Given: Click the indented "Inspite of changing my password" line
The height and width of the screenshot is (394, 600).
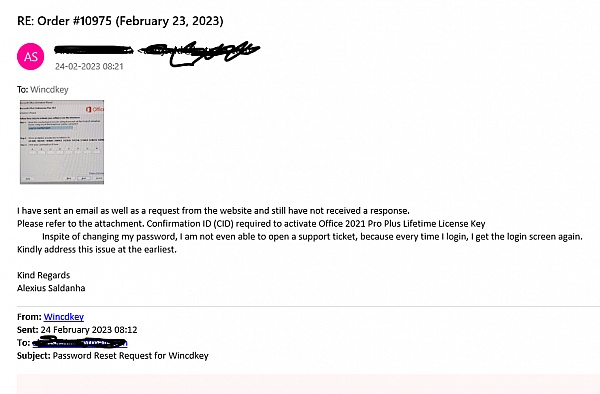Looking at the screenshot, I should click(312, 237).
